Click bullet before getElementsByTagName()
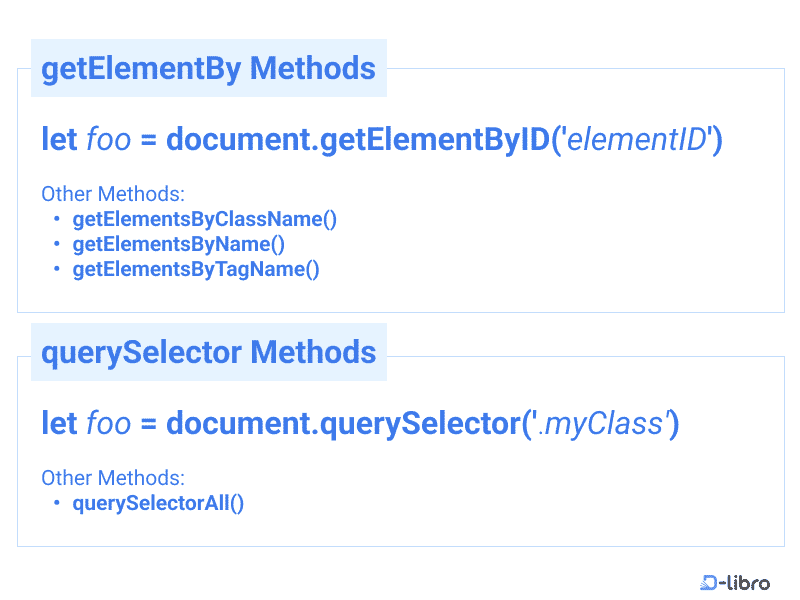The image size is (800, 600). pos(57,268)
